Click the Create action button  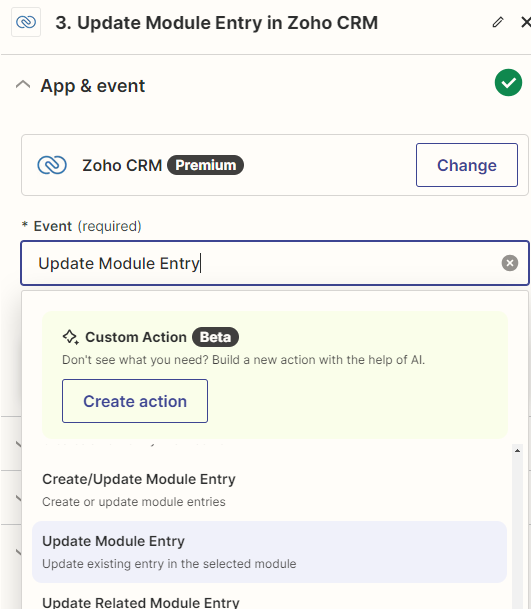(x=135, y=401)
